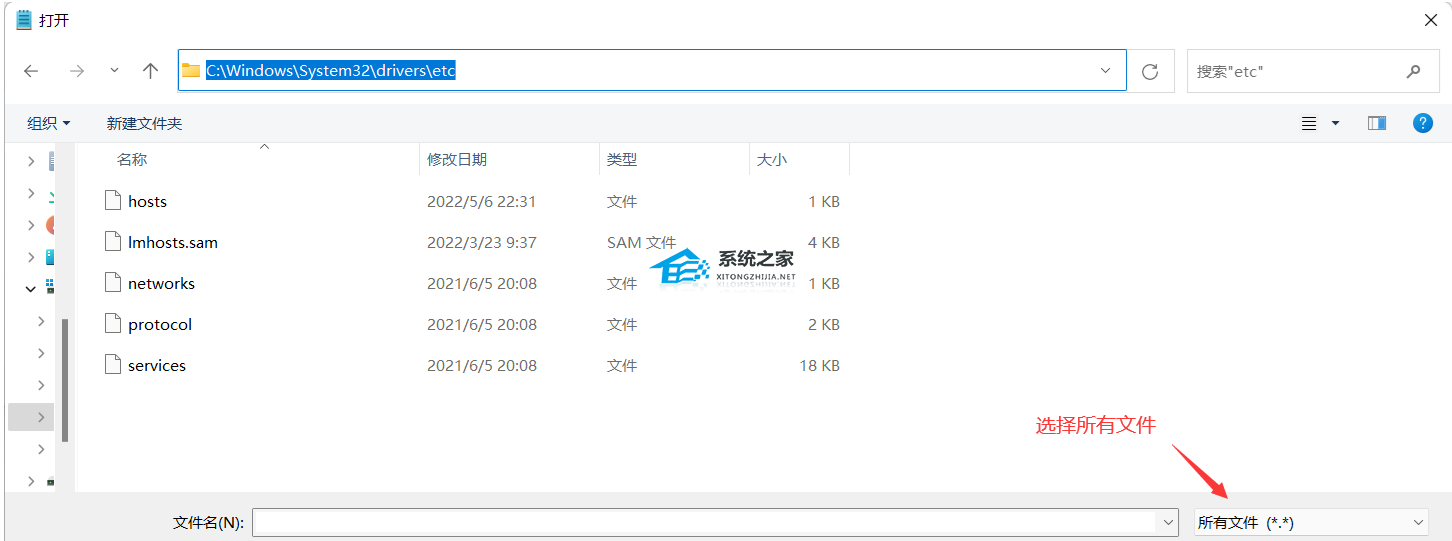Click hosts date 2022/5/6 22:31
This screenshot has width=1452, height=541.
(x=482, y=201)
